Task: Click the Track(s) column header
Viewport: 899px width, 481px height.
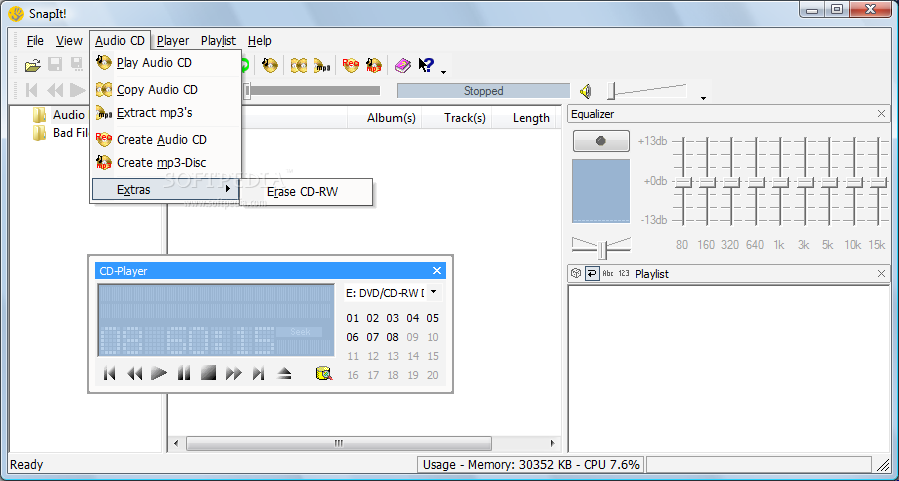Action: click(456, 118)
